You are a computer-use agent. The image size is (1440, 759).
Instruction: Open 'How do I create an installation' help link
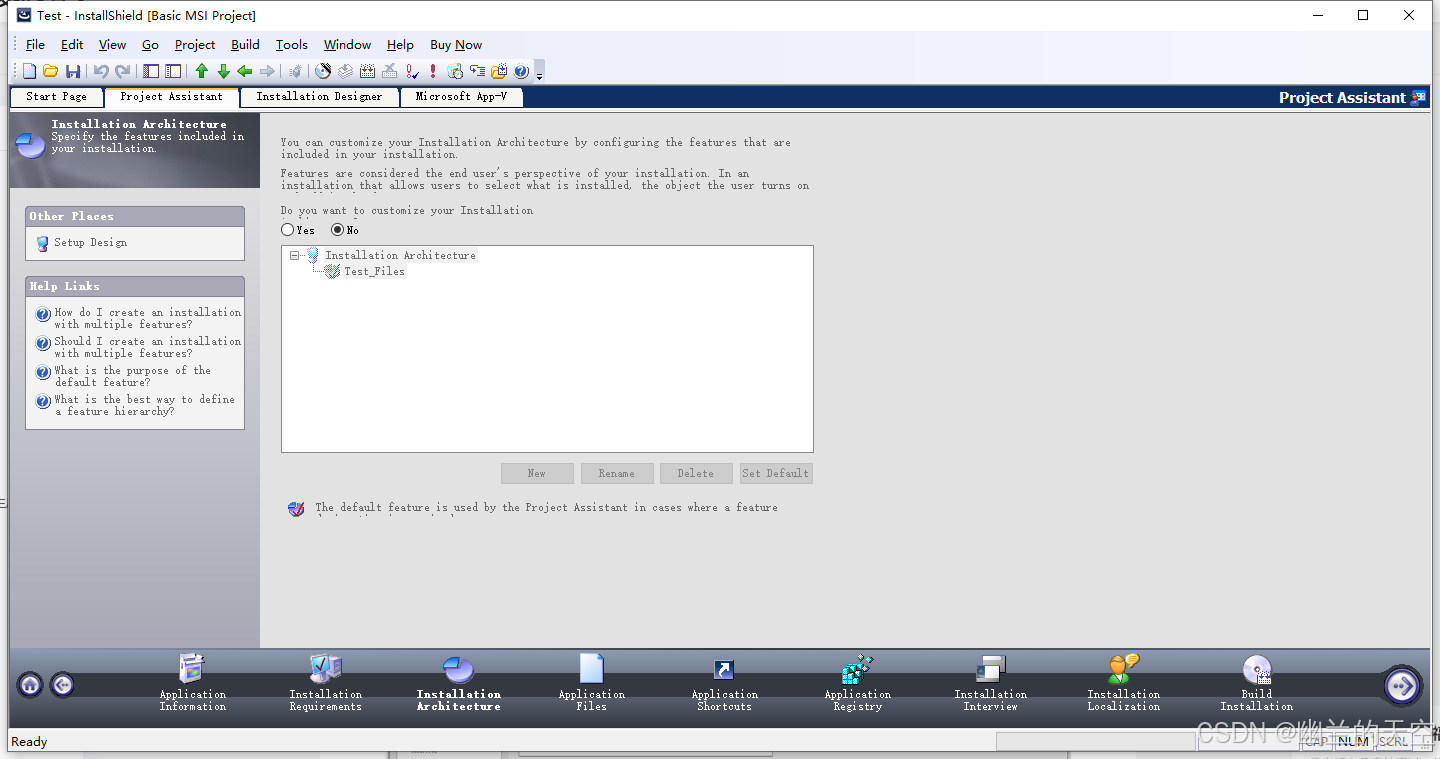click(x=147, y=318)
